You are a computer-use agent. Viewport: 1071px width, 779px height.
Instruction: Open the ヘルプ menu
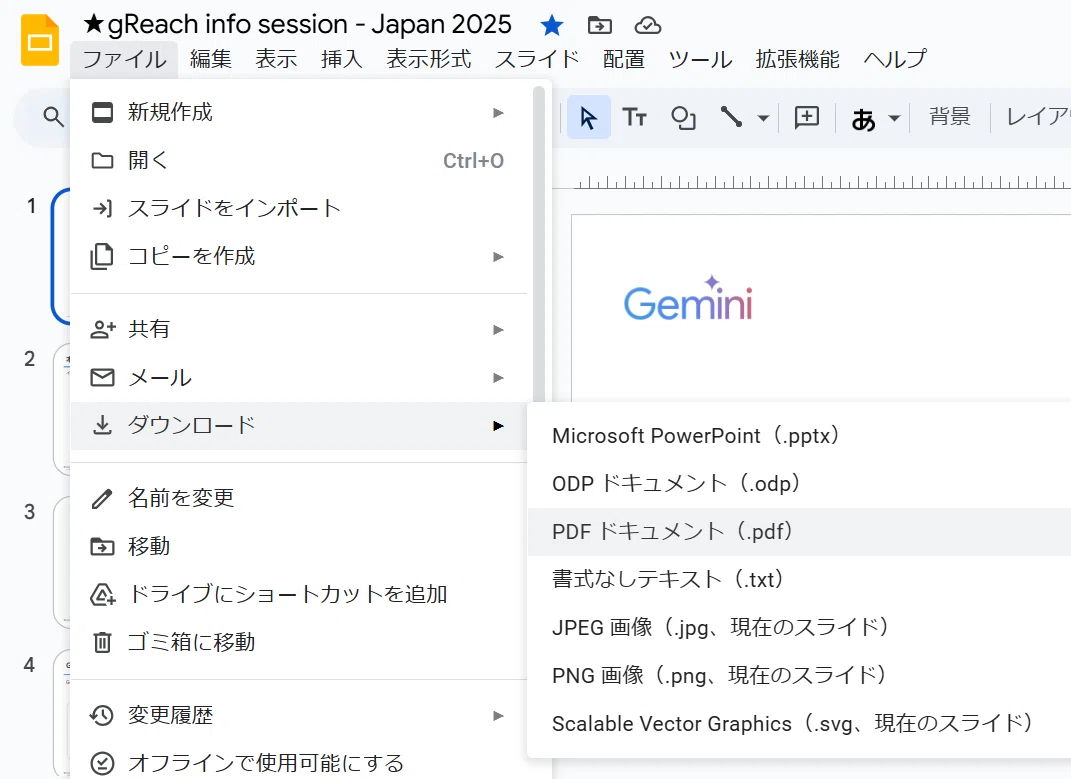pos(895,59)
